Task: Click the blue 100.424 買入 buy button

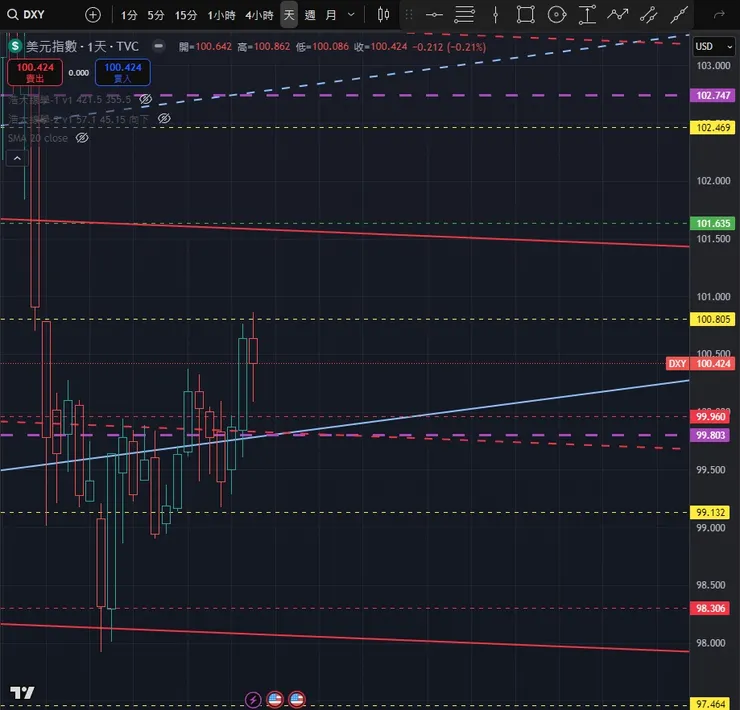Action: coord(123,72)
